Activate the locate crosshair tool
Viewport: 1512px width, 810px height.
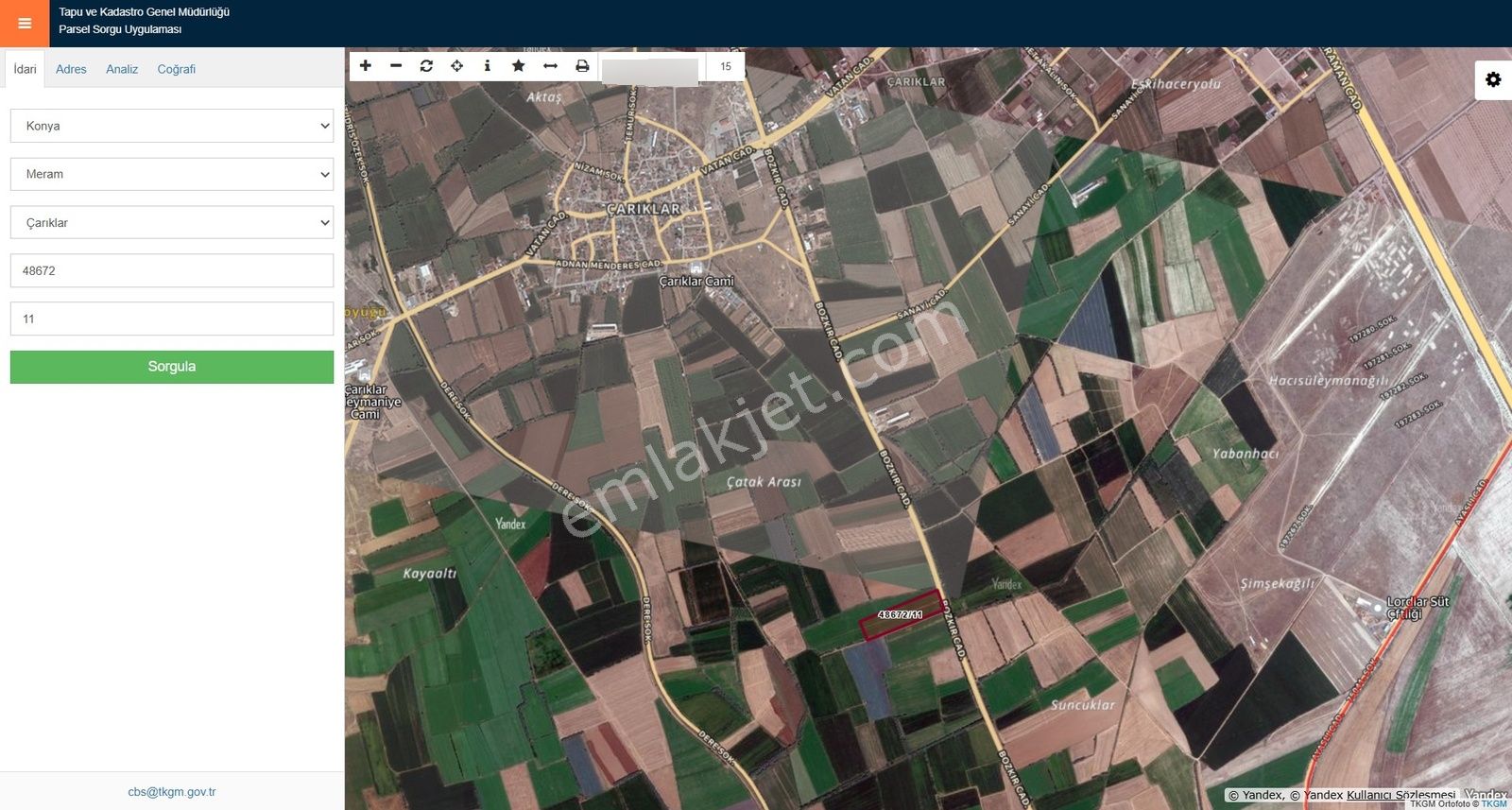click(456, 66)
